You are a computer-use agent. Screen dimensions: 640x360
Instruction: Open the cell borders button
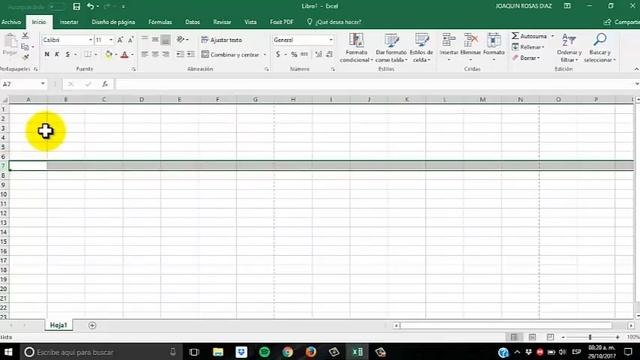click(88, 54)
